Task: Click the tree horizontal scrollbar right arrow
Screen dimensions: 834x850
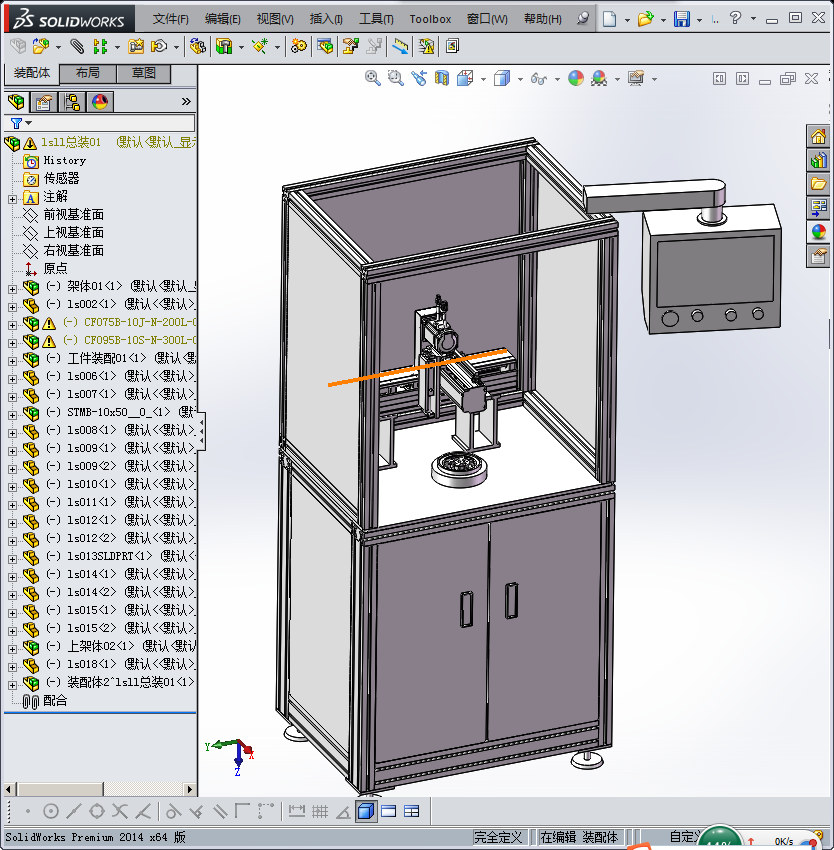Action: (x=189, y=789)
